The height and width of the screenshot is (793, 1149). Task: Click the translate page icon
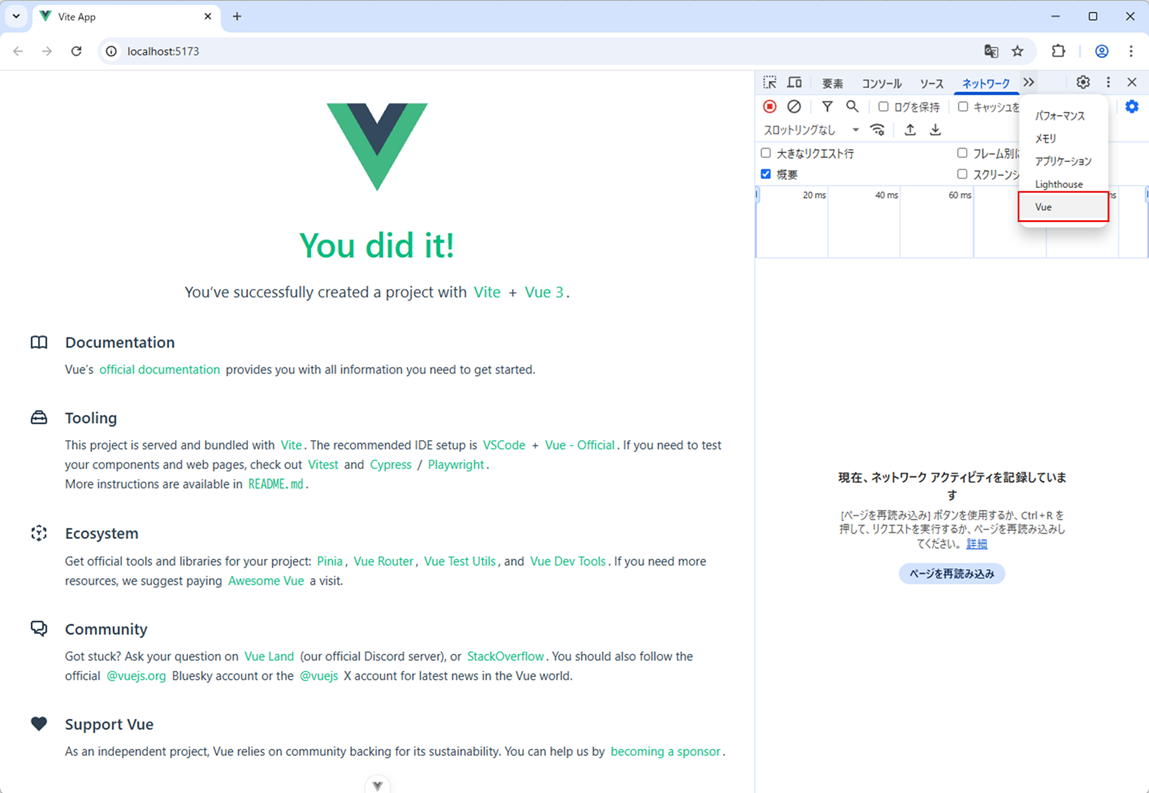(x=991, y=51)
